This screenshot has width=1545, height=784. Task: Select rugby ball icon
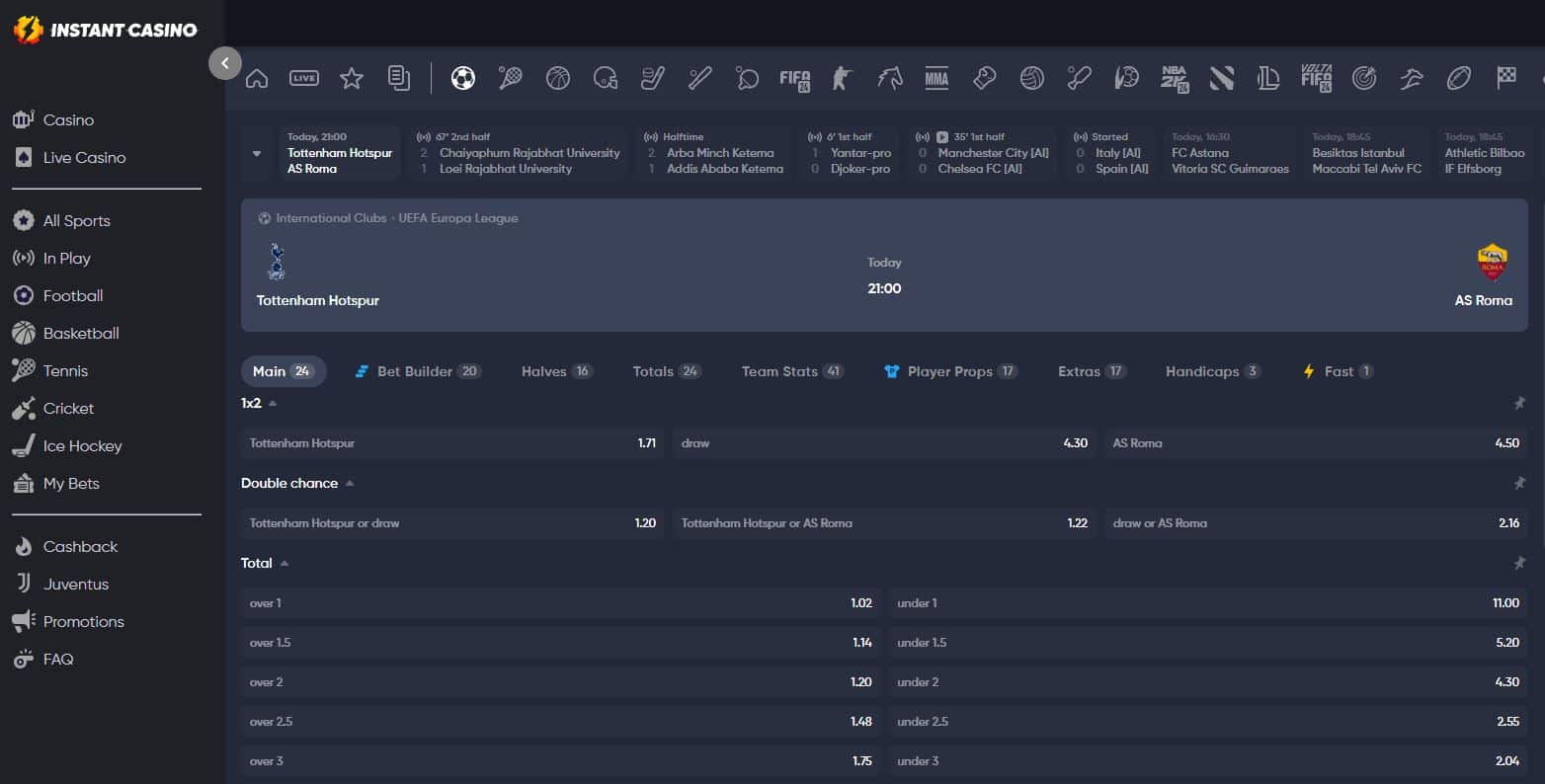pyautogui.click(x=1459, y=78)
